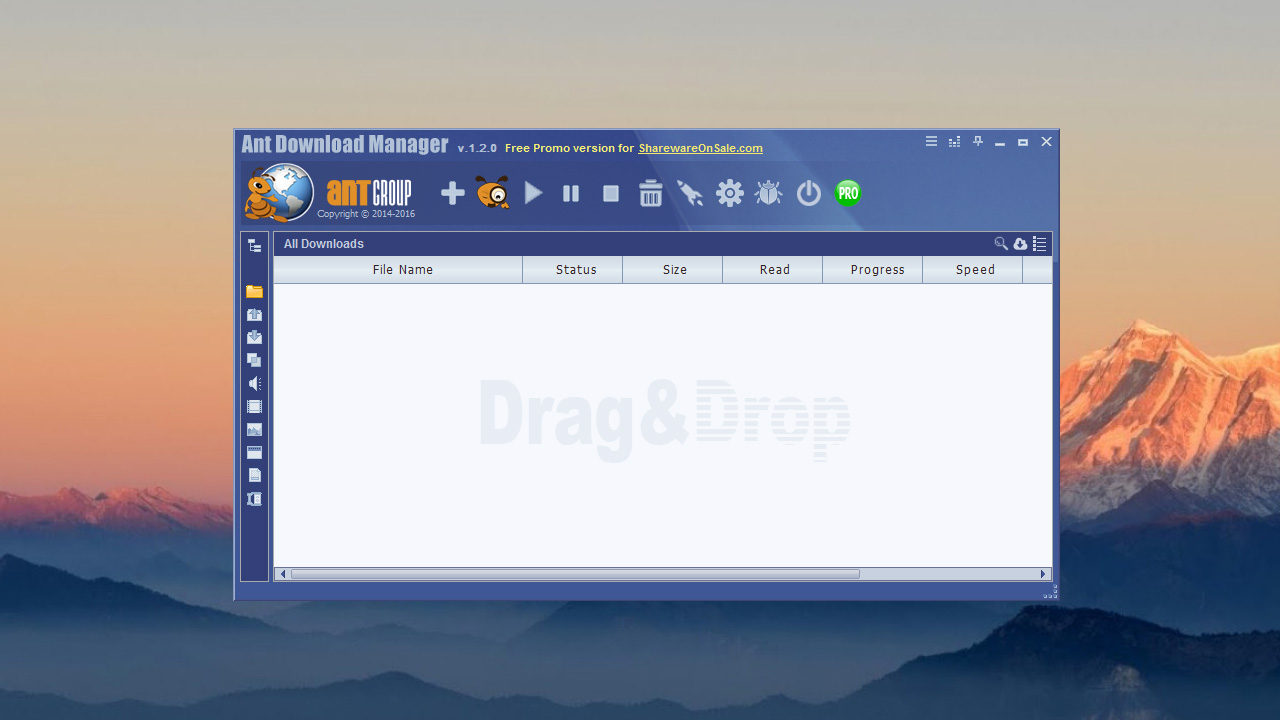1280x720 pixels.
Task: Select the audio speaker category in sidebar
Action: 255,384
